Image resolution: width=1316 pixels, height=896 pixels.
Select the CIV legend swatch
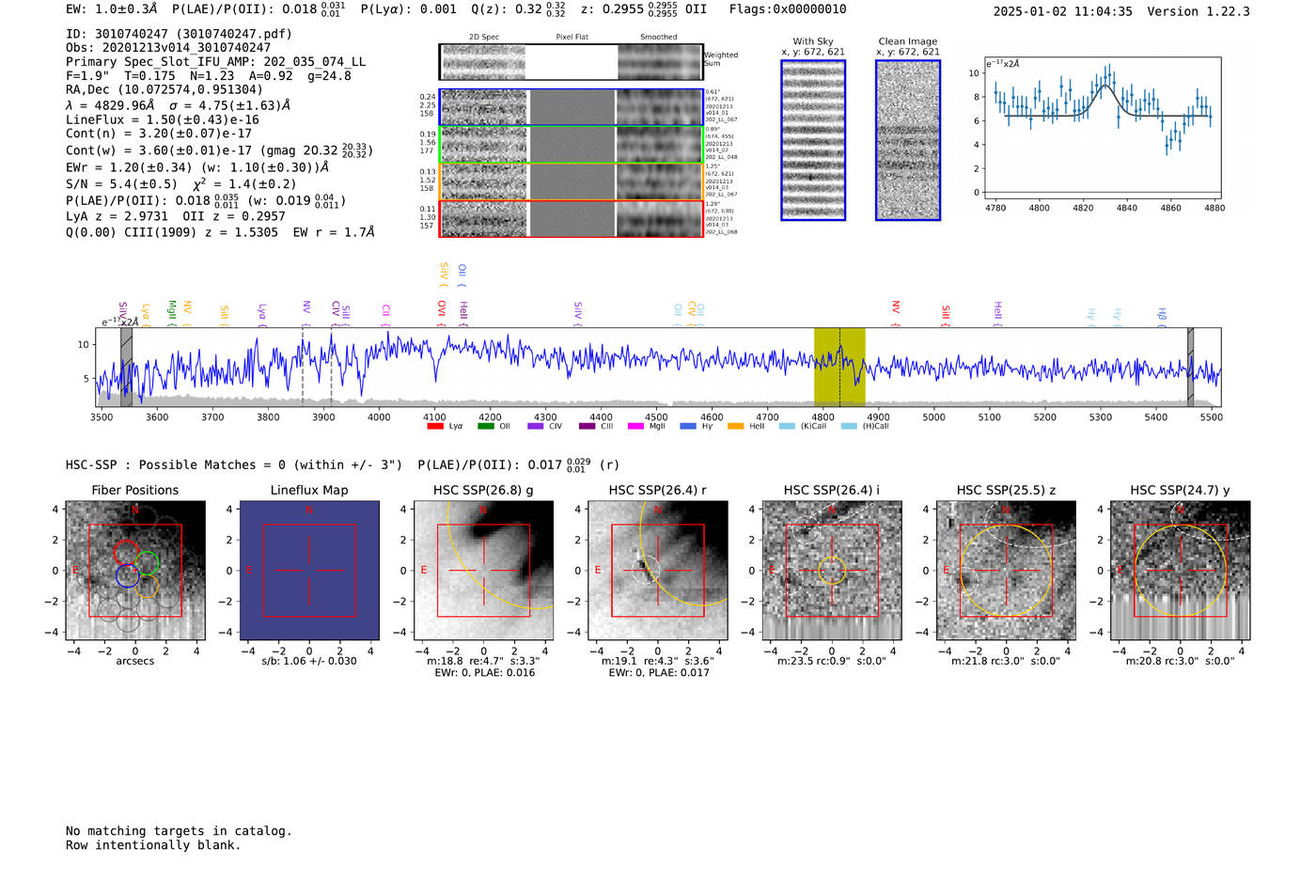tap(536, 427)
